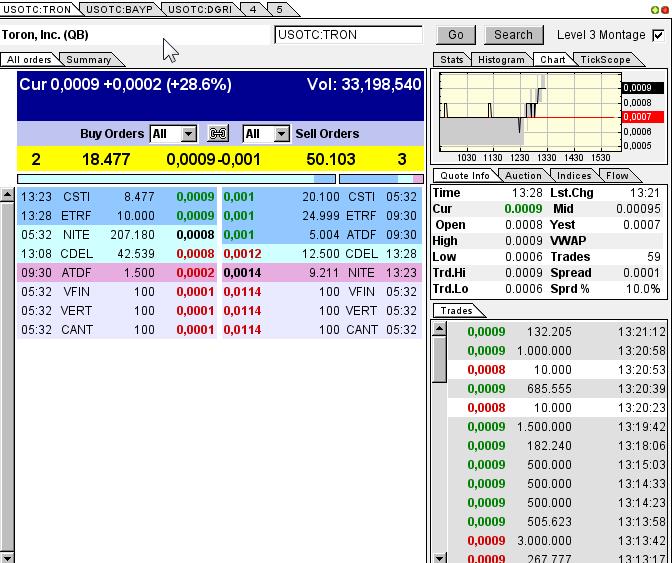Click the sell side depth bar
672x563 pixels.
(x=381, y=179)
